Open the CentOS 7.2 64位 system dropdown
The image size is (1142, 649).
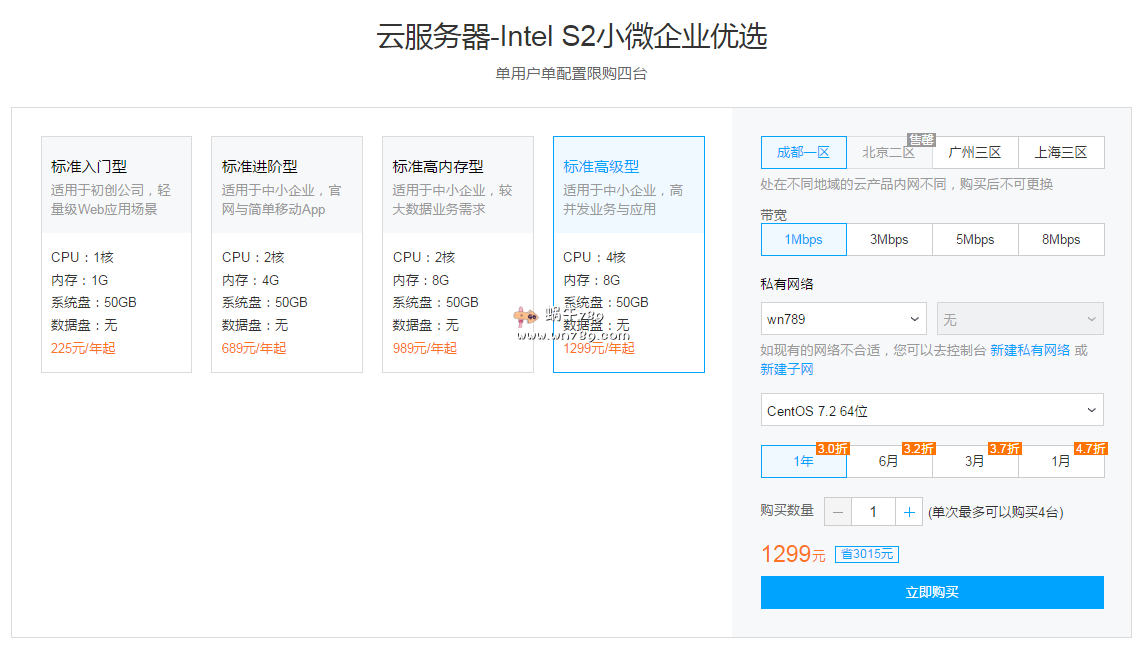click(x=932, y=410)
